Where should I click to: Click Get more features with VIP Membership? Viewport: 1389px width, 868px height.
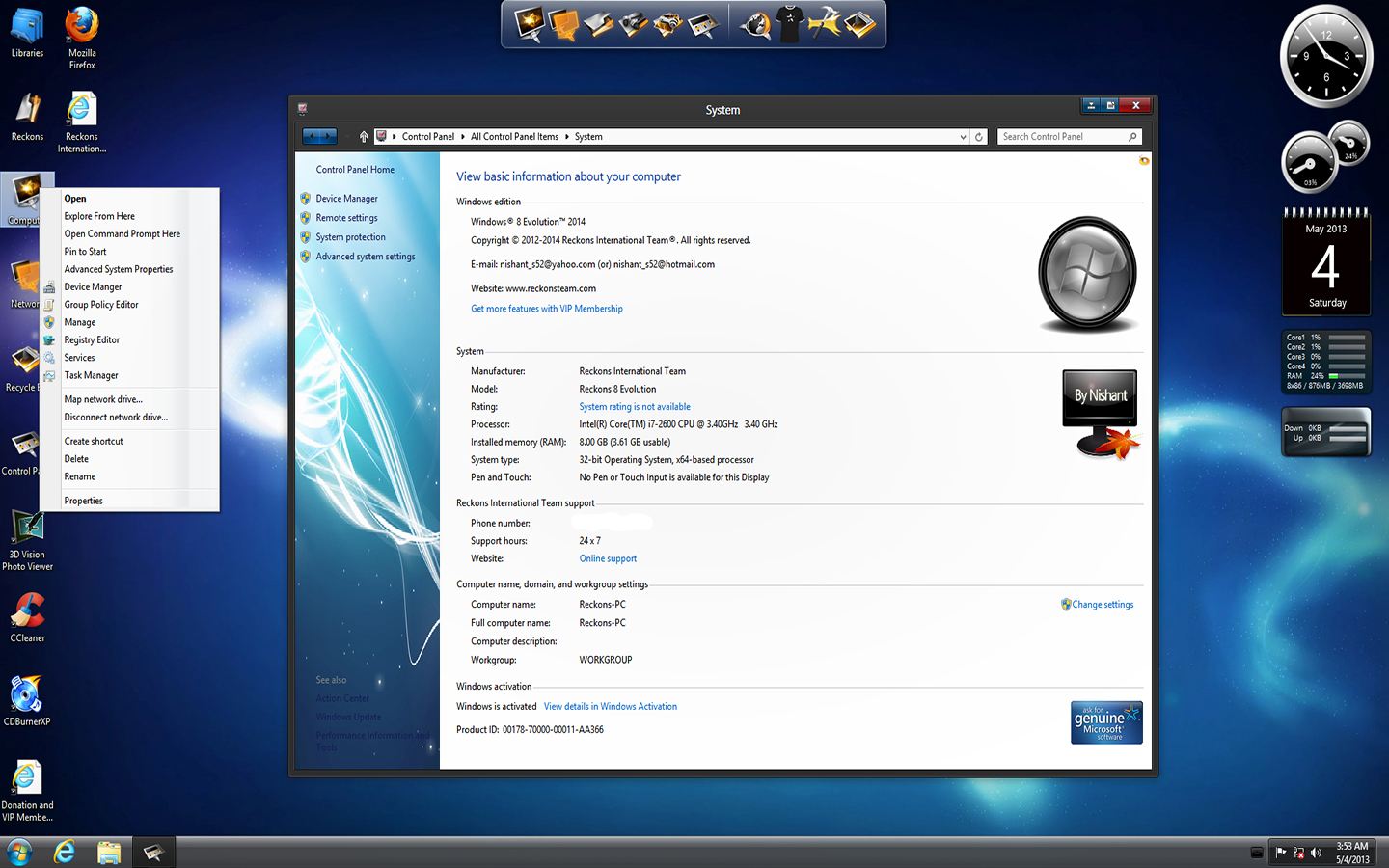point(547,309)
